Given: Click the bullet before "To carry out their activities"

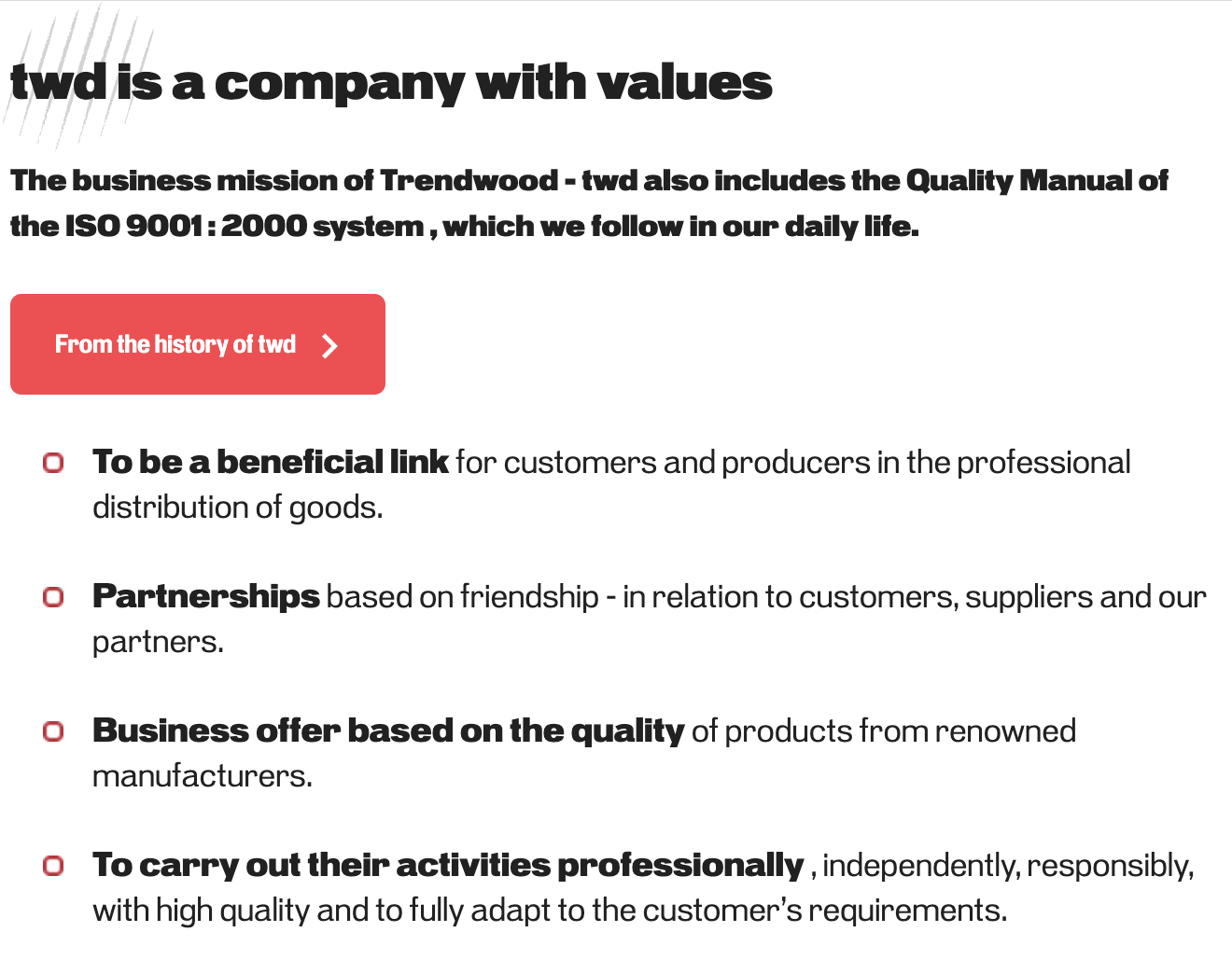Looking at the screenshot, I should click(53, 866).
